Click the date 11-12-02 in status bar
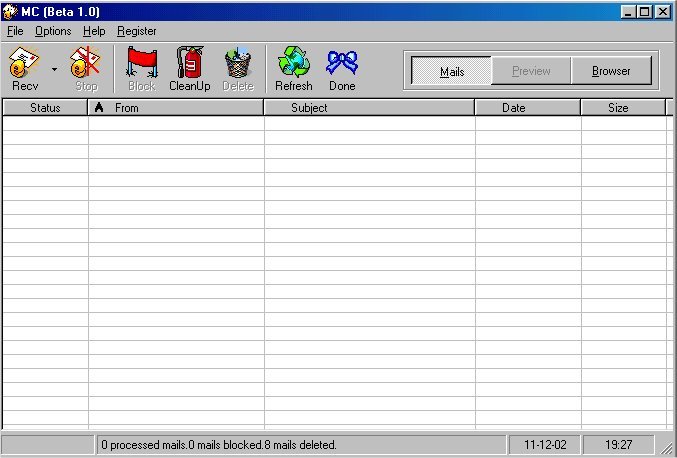 [x=545, y=445]
